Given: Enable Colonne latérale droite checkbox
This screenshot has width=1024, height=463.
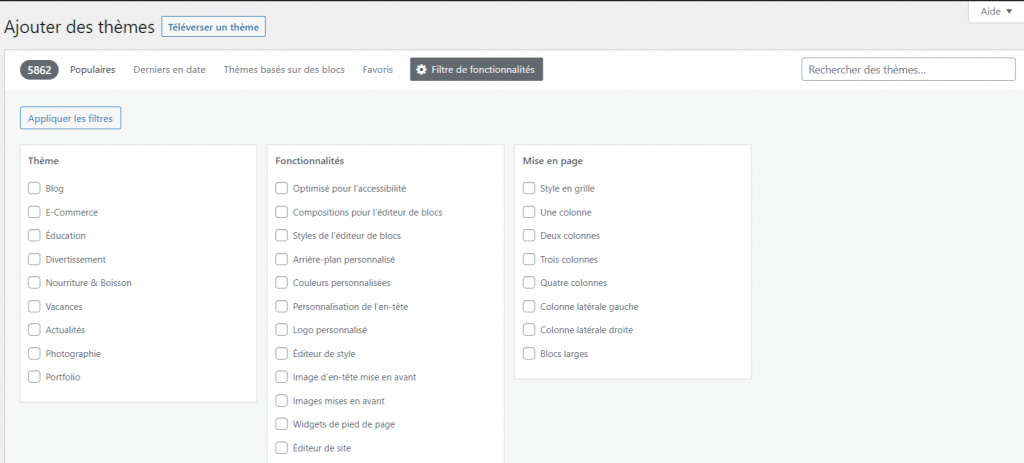Looking at the screenshot, I should 529,329.
